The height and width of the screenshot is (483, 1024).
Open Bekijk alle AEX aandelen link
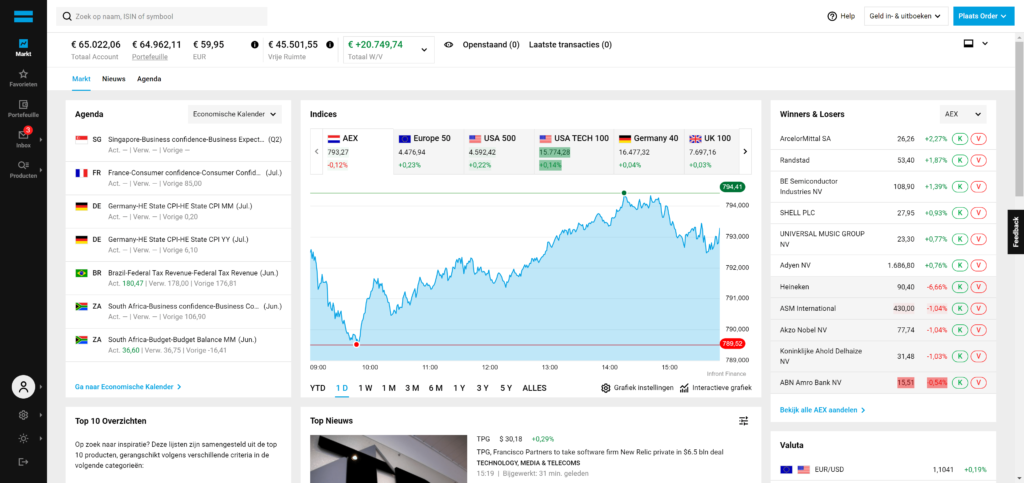pyautogui.click(x=823, y=410)
